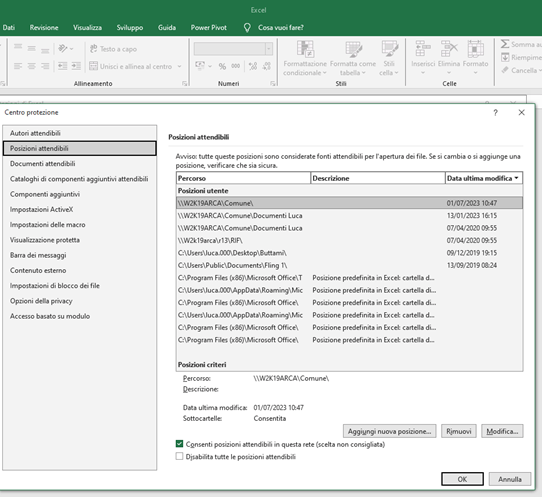Click the increase decimal icon

tap(253, 66)
